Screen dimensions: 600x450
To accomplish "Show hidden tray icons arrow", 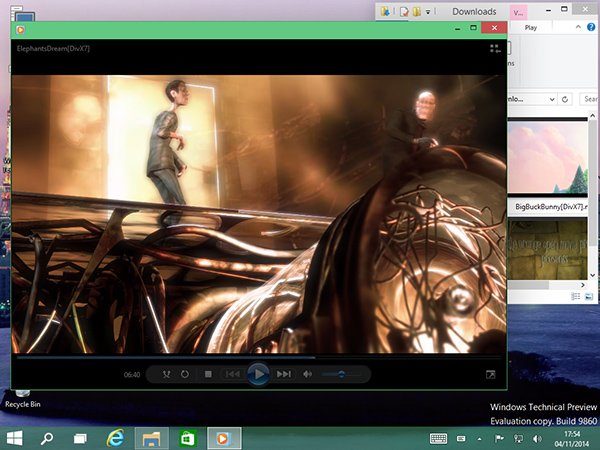I will [479, 439].
